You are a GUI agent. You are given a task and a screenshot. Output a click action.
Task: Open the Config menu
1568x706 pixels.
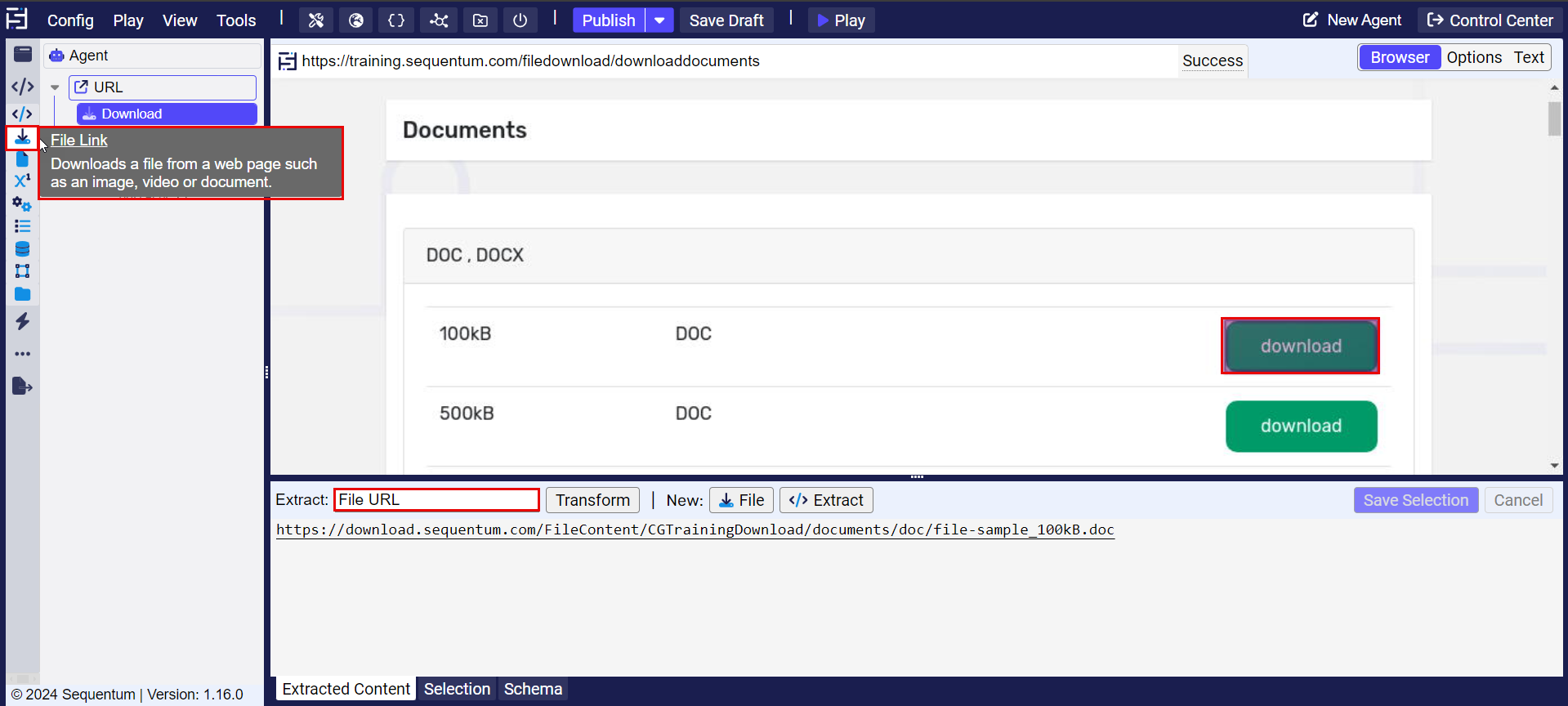(x=70, y=20)
